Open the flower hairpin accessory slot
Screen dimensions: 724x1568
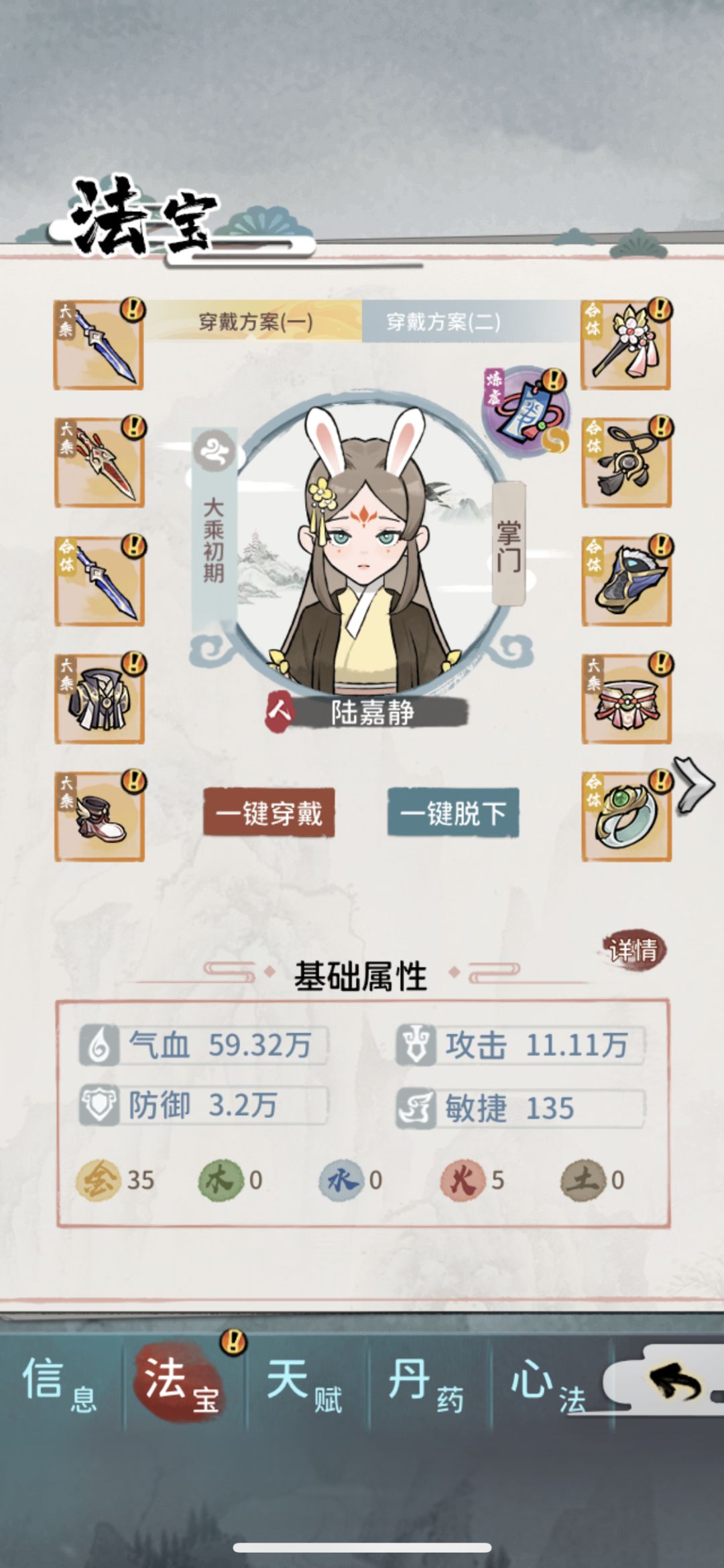click(626, 345)
